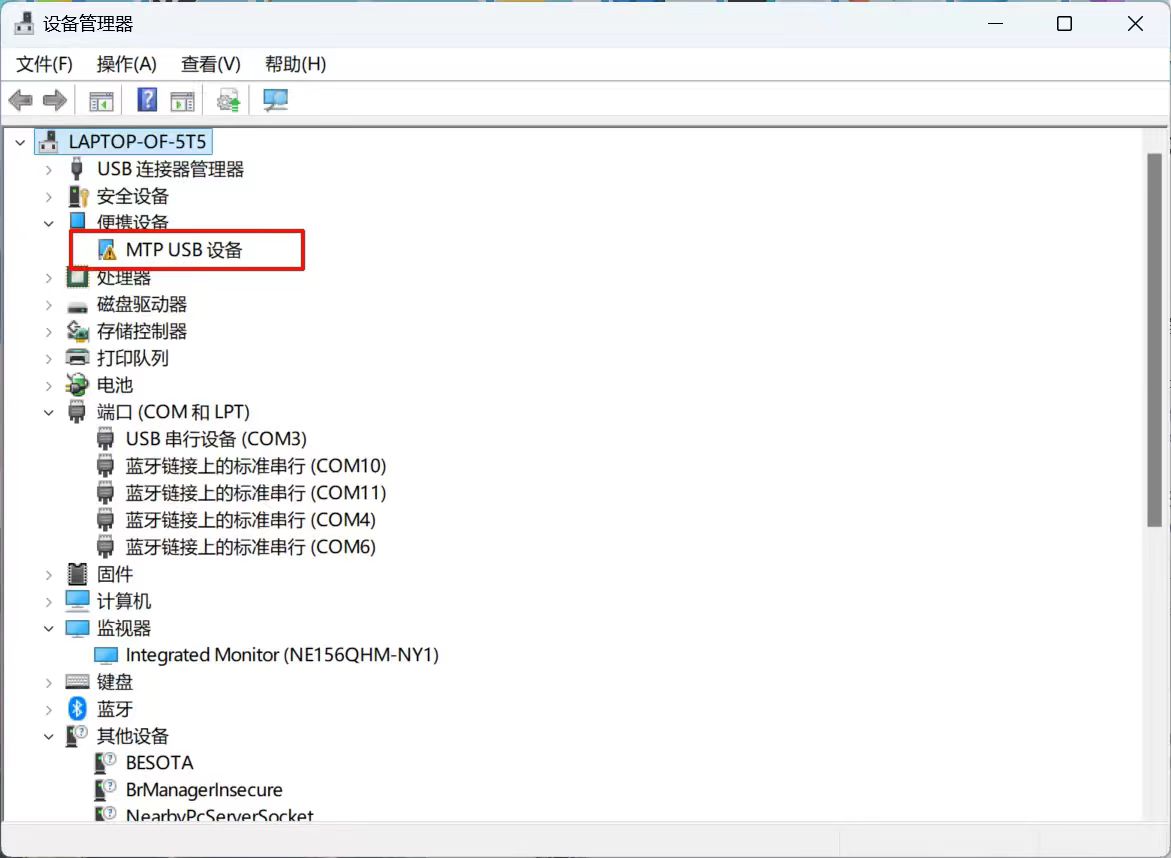1171x858 pixels.
Task: Expand the 键盘 category
Action: [x=49, y=682]
